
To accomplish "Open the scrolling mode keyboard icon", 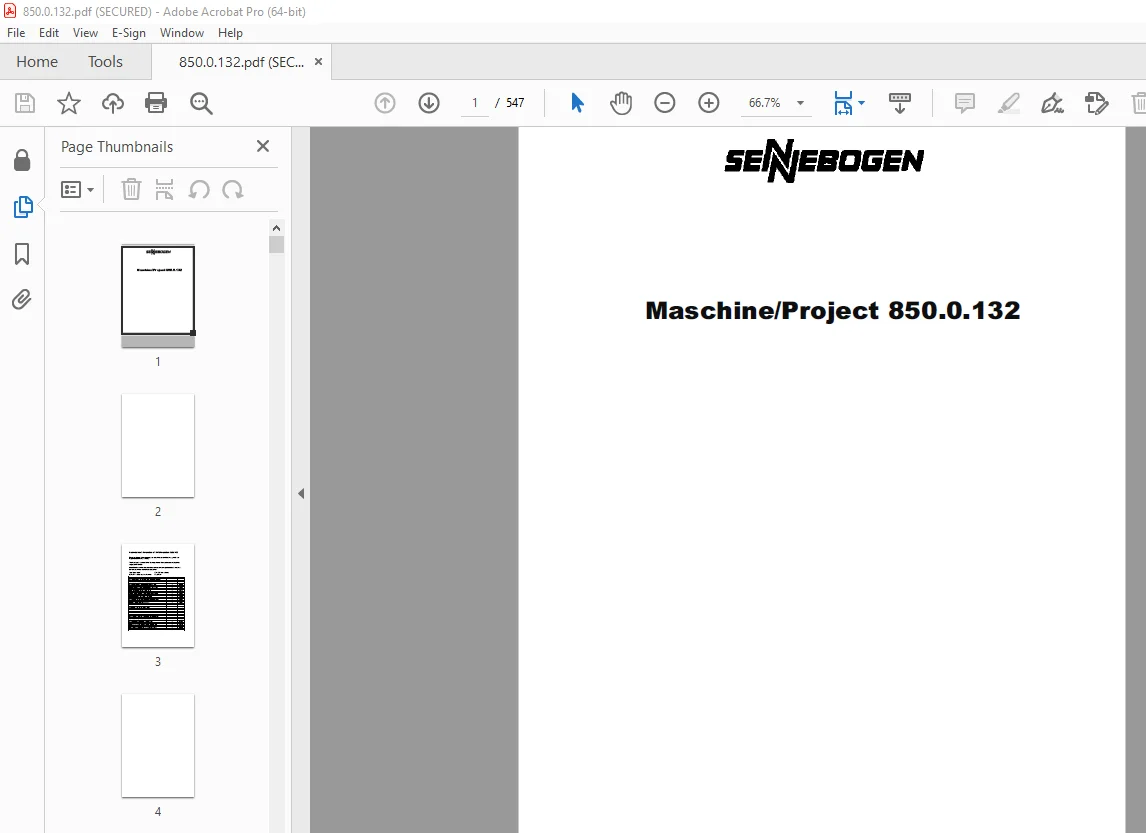I will [900, 103].
